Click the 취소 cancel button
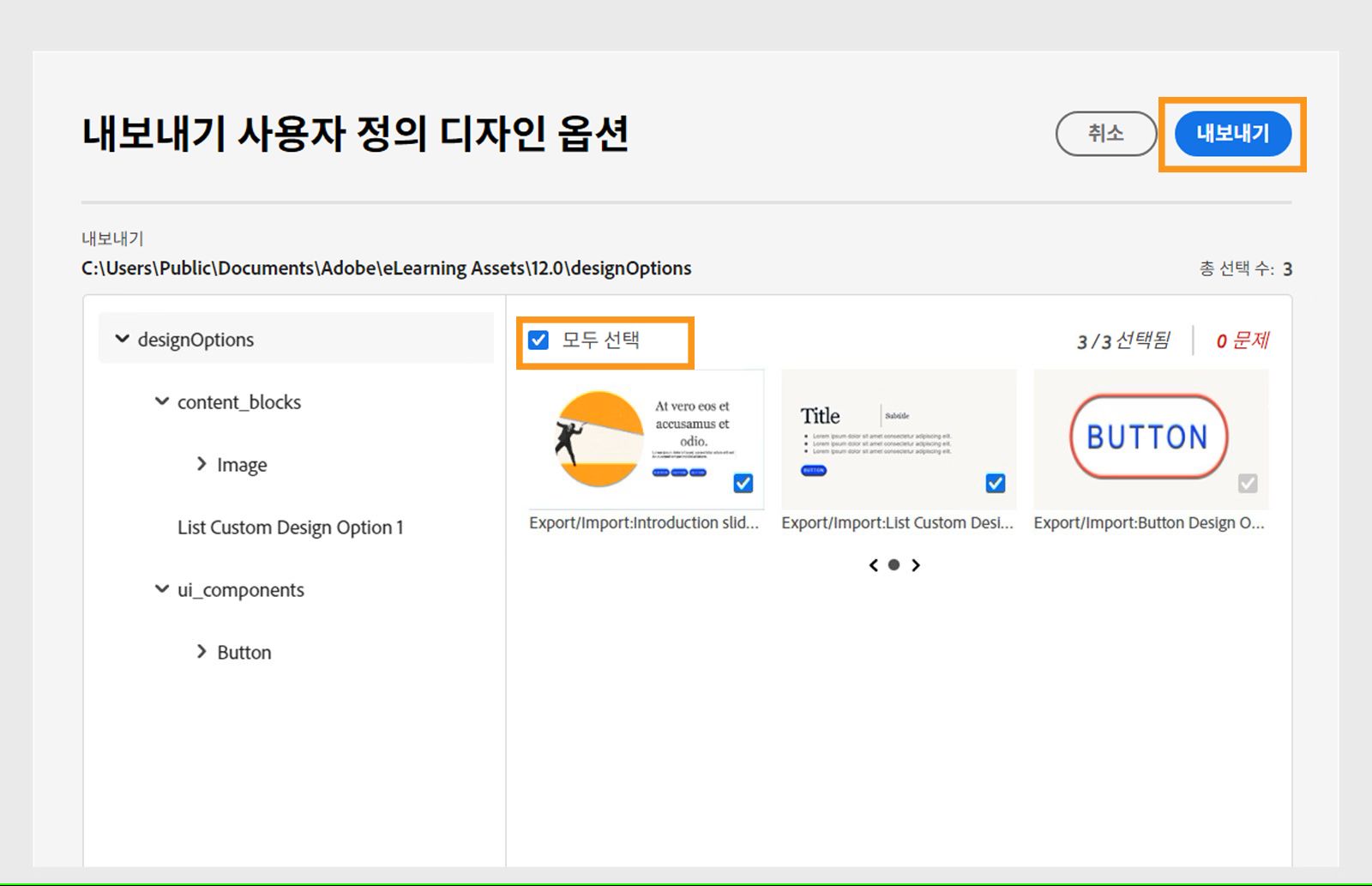Viewport: 1372px width, 886px height. (1106, 134)
